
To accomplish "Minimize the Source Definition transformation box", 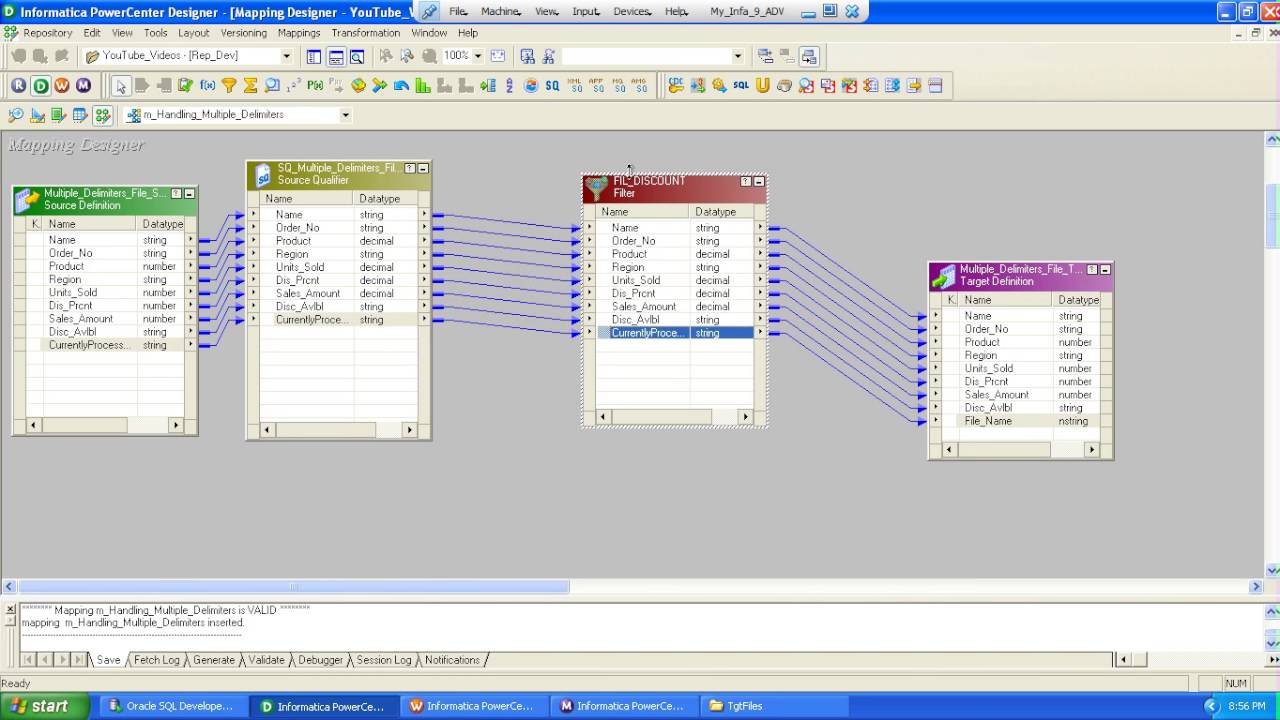I will tap(189, 194).
